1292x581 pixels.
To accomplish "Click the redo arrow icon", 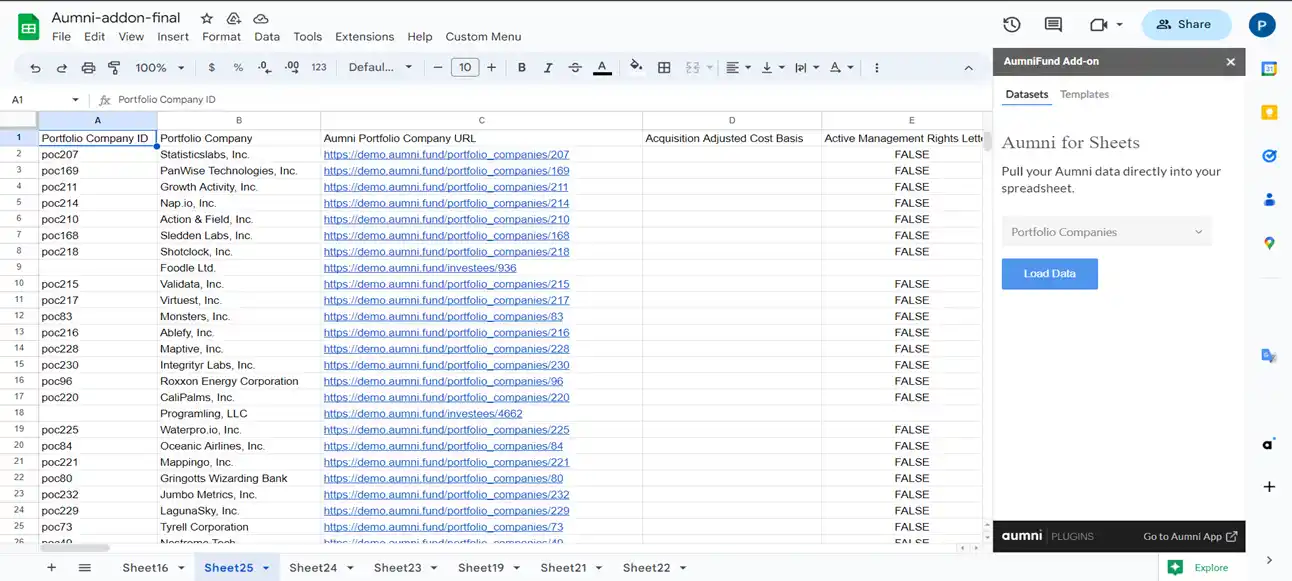I will pyautogui.click(x=62, y=68).
